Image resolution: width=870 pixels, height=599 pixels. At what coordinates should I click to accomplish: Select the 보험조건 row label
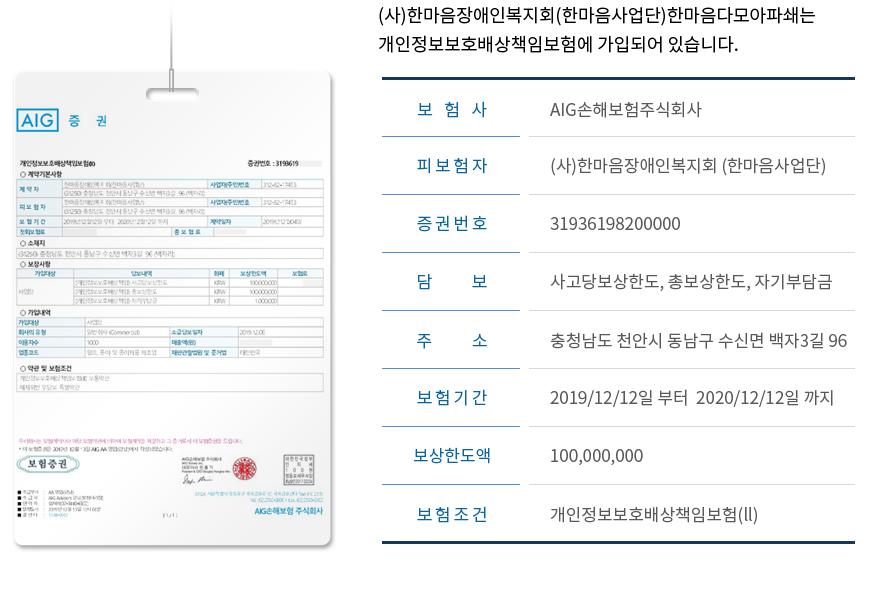point(451,514)
